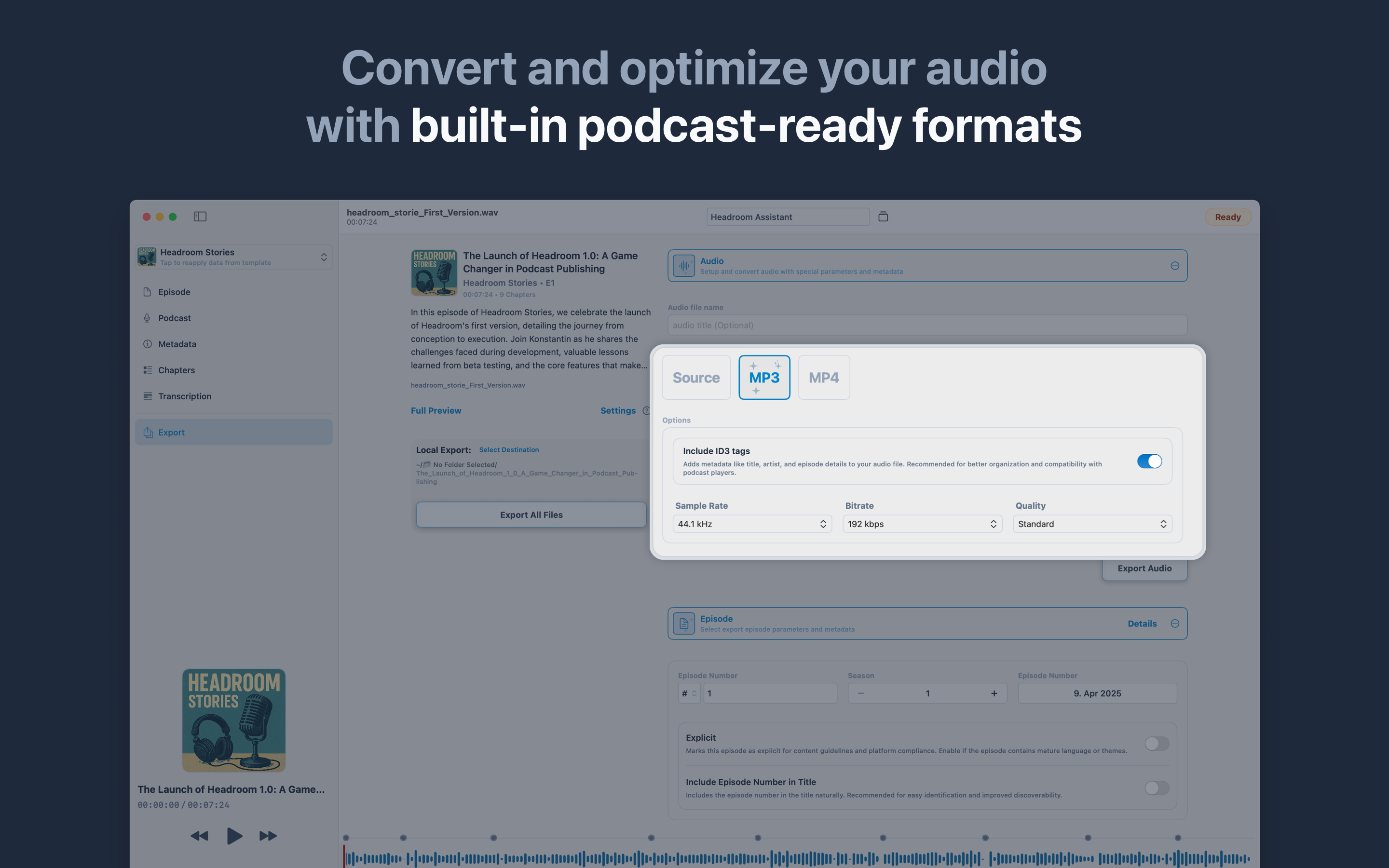
Task: Toggle the sidebar panel icon
Action: click(x=200, y=217)
